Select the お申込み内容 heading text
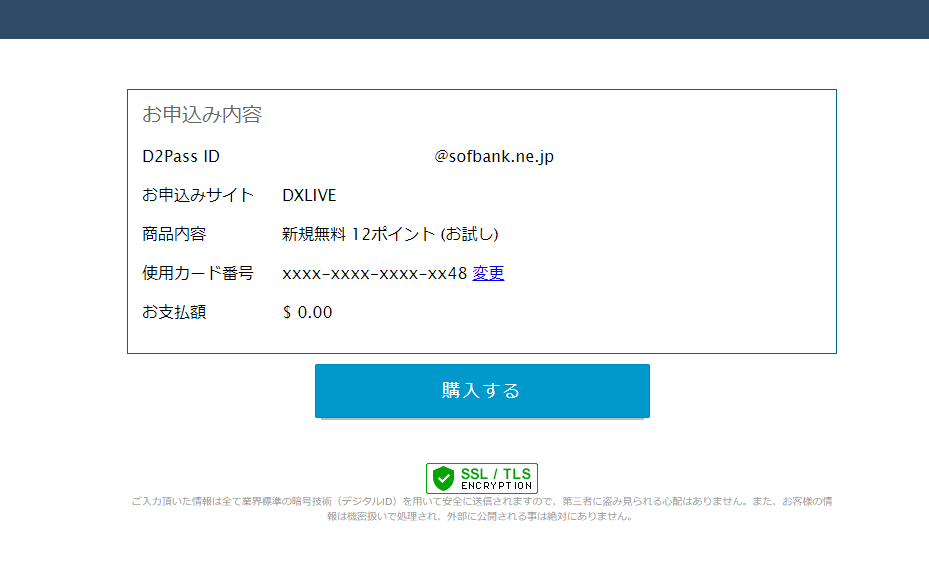Screen dimensions: 929x569 click(x=202, y=114)
